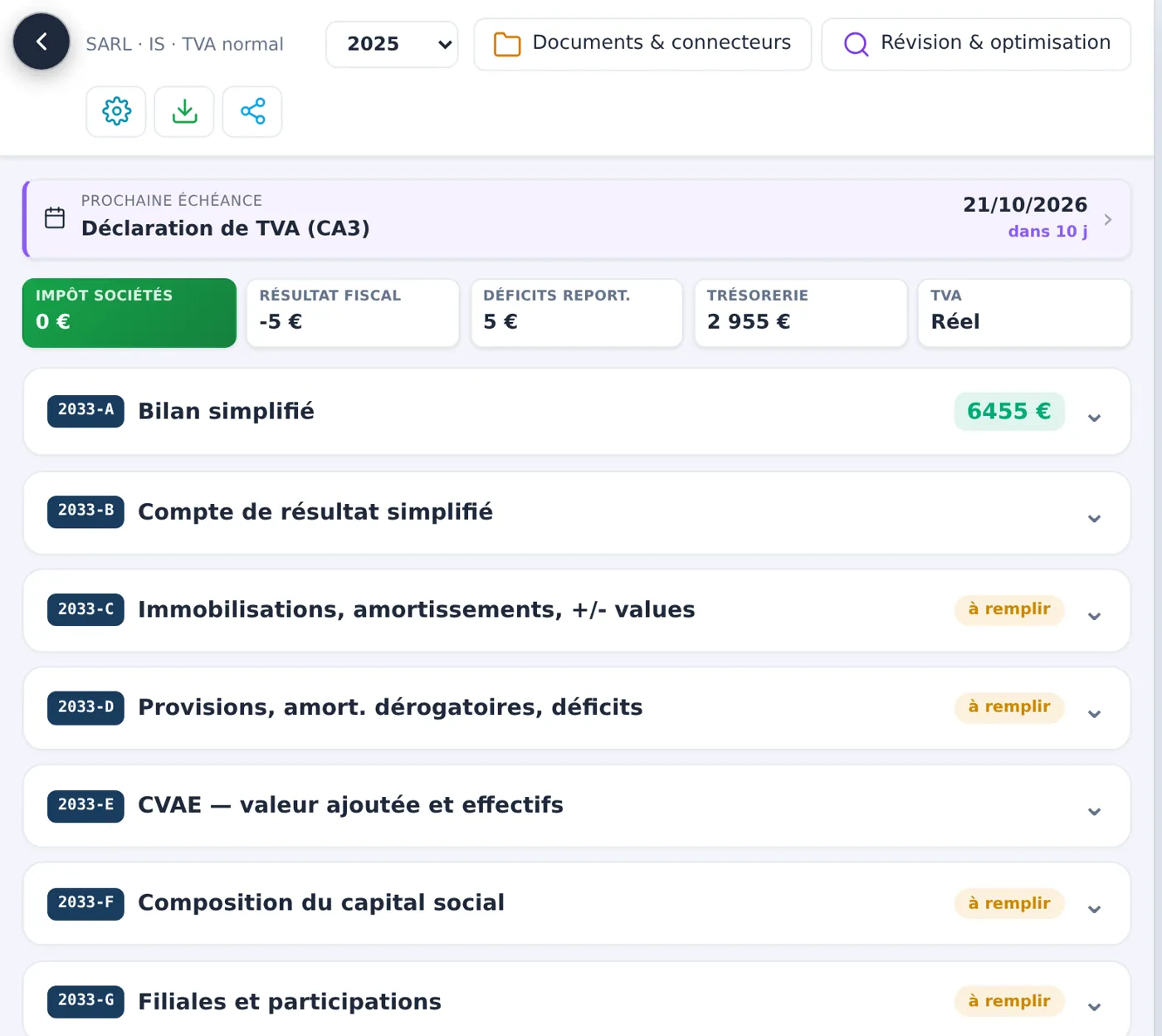1162x1036 pixels.
Task: Expand the Immobilisations, amortissements chevron
Action: (1095, 616)
